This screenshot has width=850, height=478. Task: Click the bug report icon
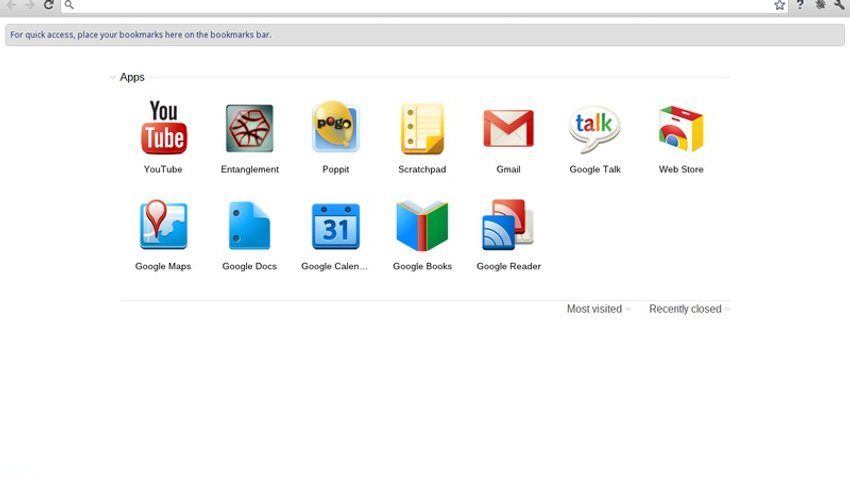[x=820, y=5]
